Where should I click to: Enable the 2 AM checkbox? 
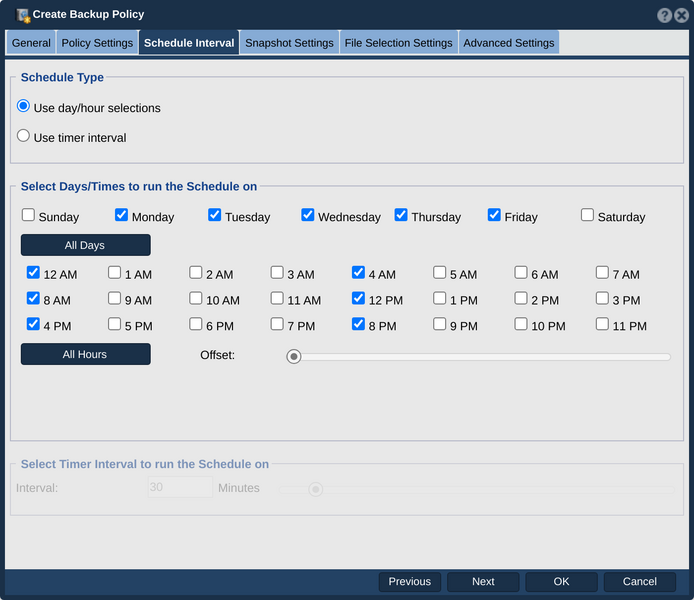point(196,272)
